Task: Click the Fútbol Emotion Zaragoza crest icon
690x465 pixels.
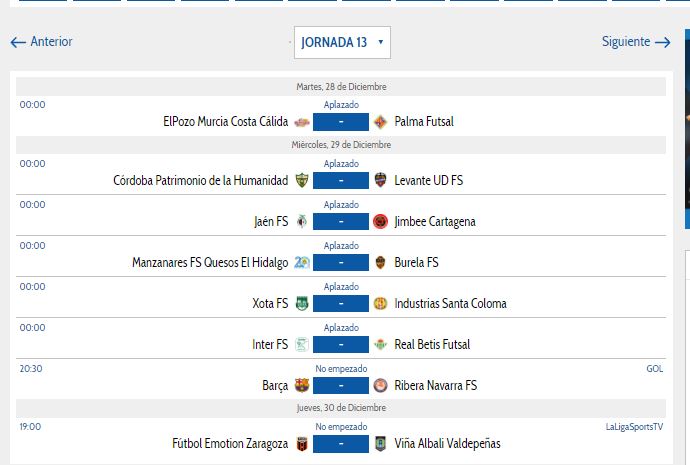Action: coord(301,444)
